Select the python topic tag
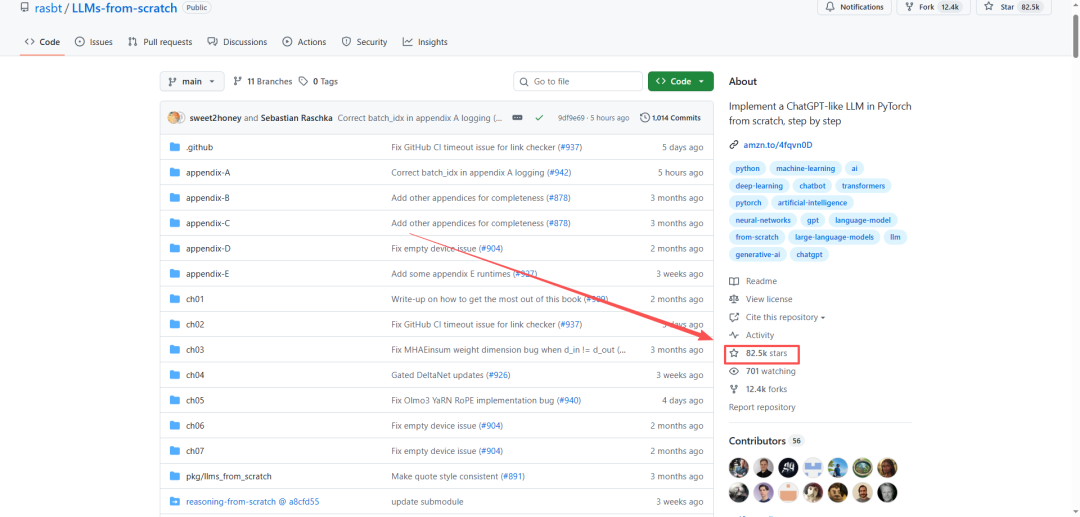The height and width of the screenshot is (517, 1080). point(747,168)
